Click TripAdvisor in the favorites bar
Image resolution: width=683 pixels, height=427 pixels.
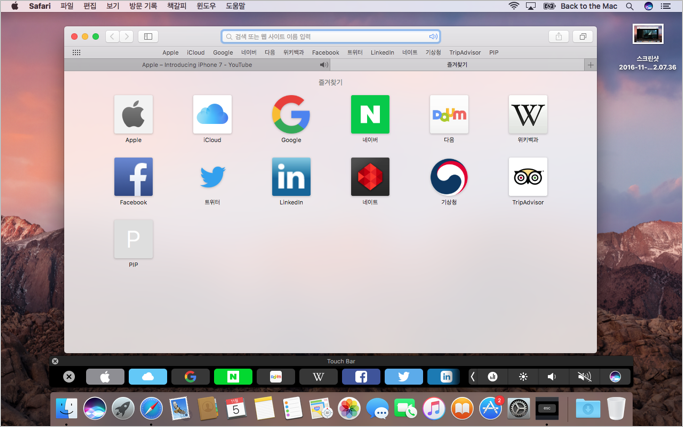465,52
